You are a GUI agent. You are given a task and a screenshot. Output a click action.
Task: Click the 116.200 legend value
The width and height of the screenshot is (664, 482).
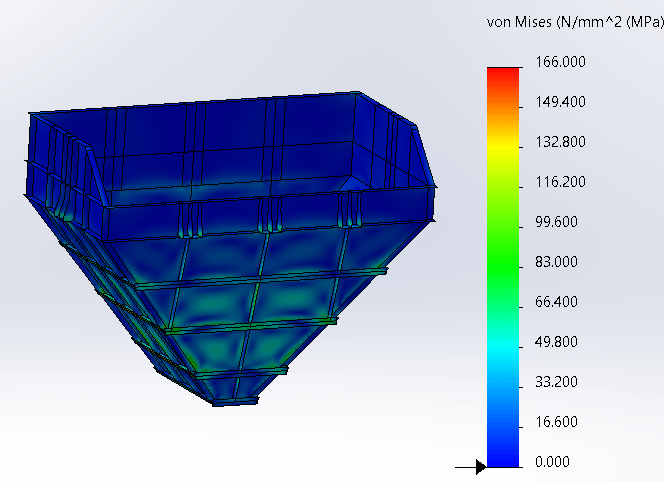(560, 182)
